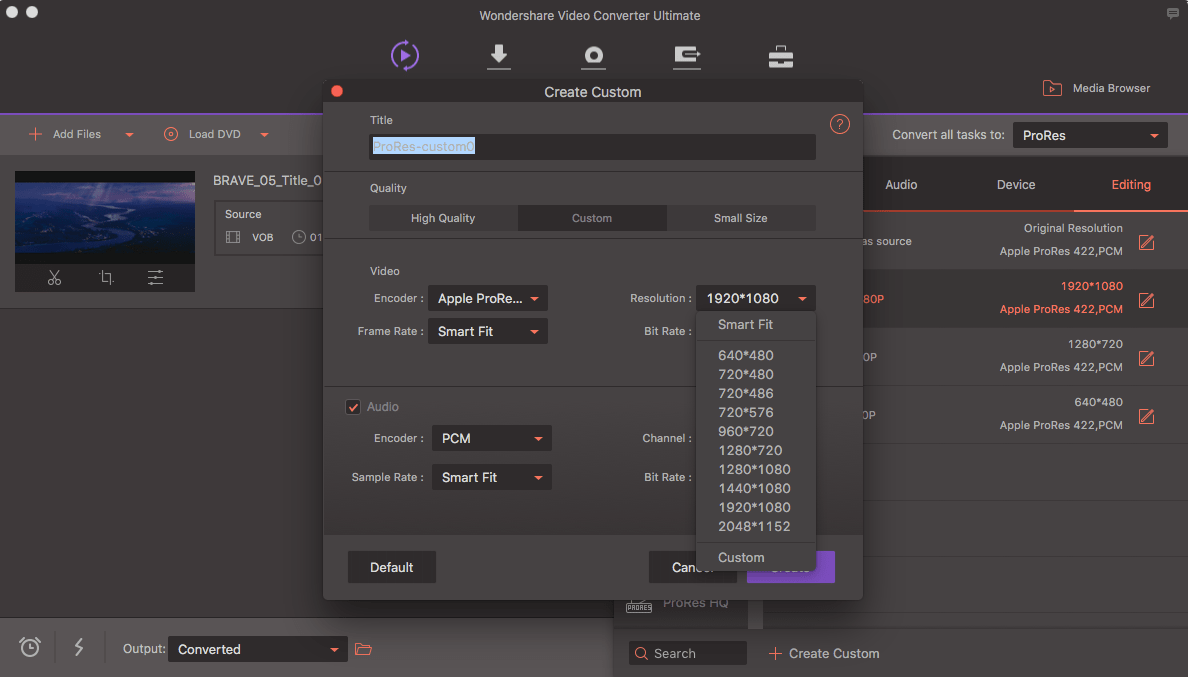Image resolution: width=1188 pixels, height=677 pixels.
Task: Open the effects adjustment sliders icon
Action: (x=155, y=278)
